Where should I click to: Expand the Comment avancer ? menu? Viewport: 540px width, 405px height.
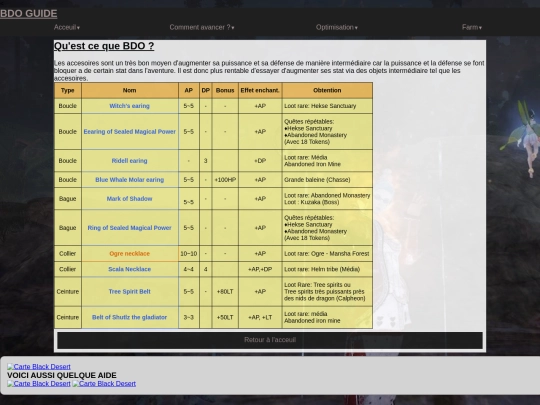[x=202, y=27]
